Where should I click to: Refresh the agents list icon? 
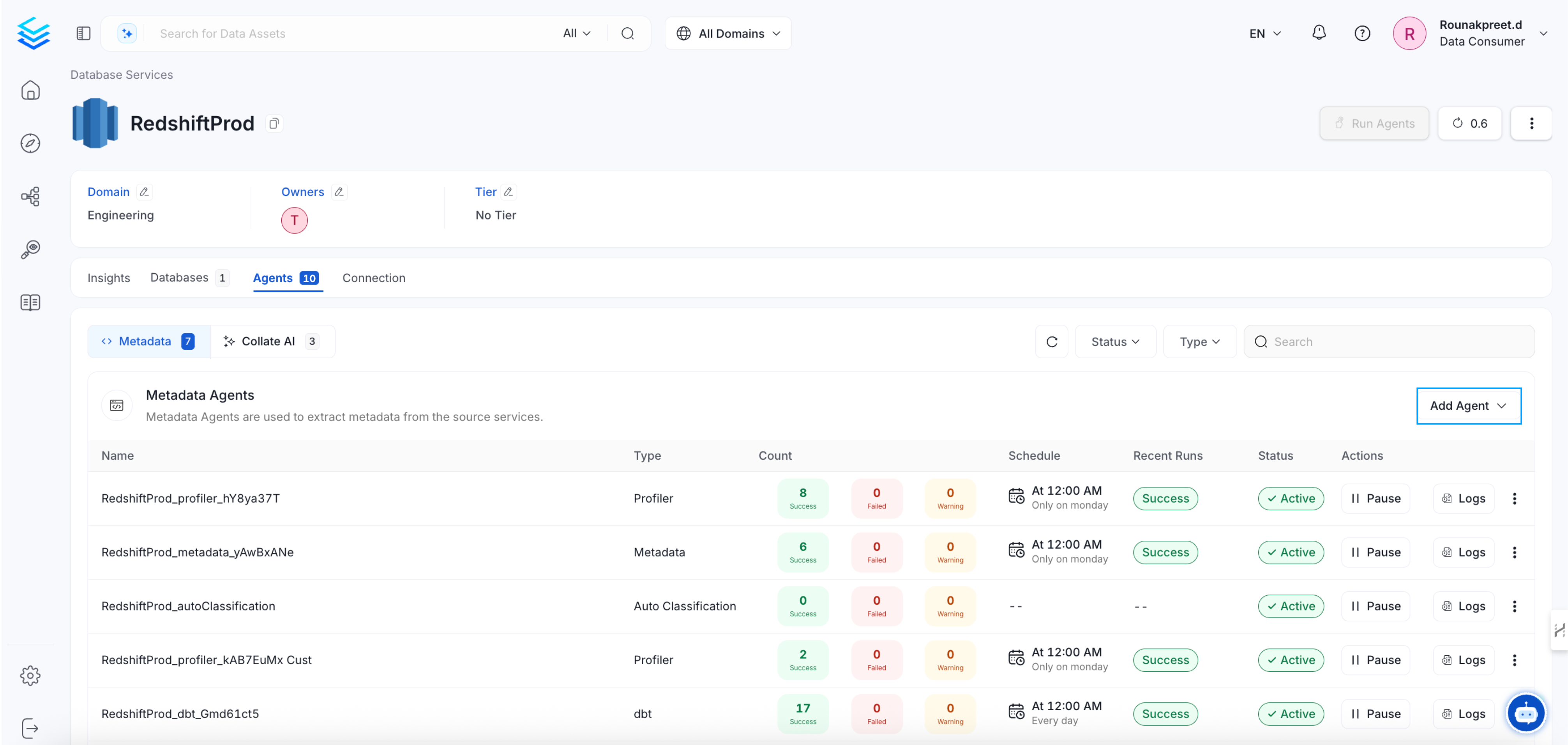pyautogui.click(x=1051, y=342)
